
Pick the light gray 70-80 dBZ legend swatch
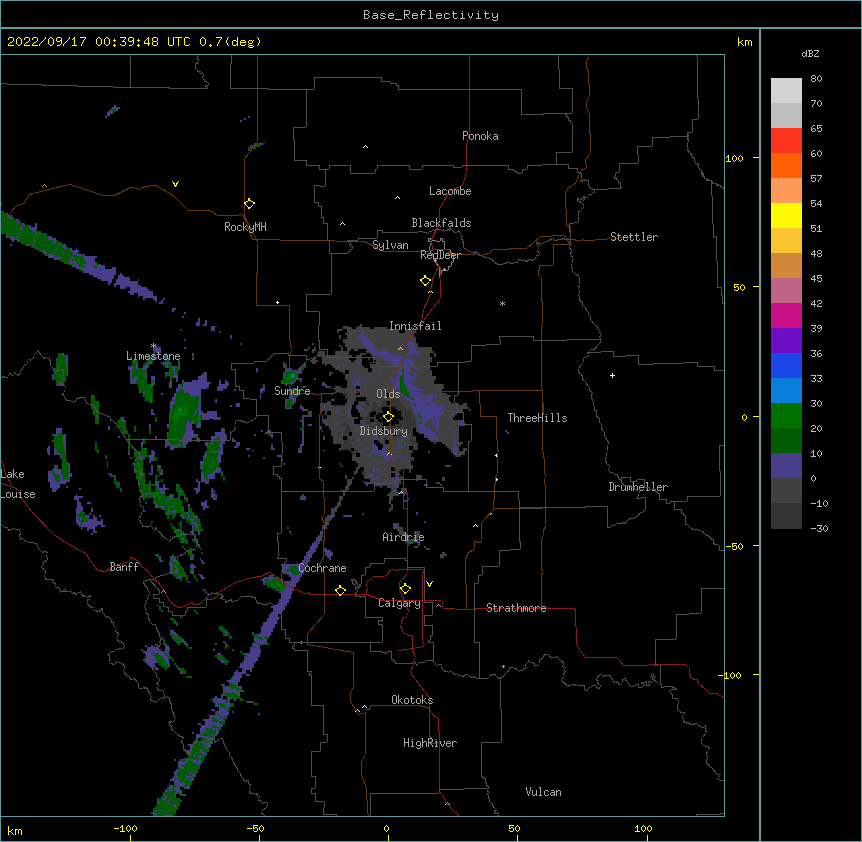786,90
